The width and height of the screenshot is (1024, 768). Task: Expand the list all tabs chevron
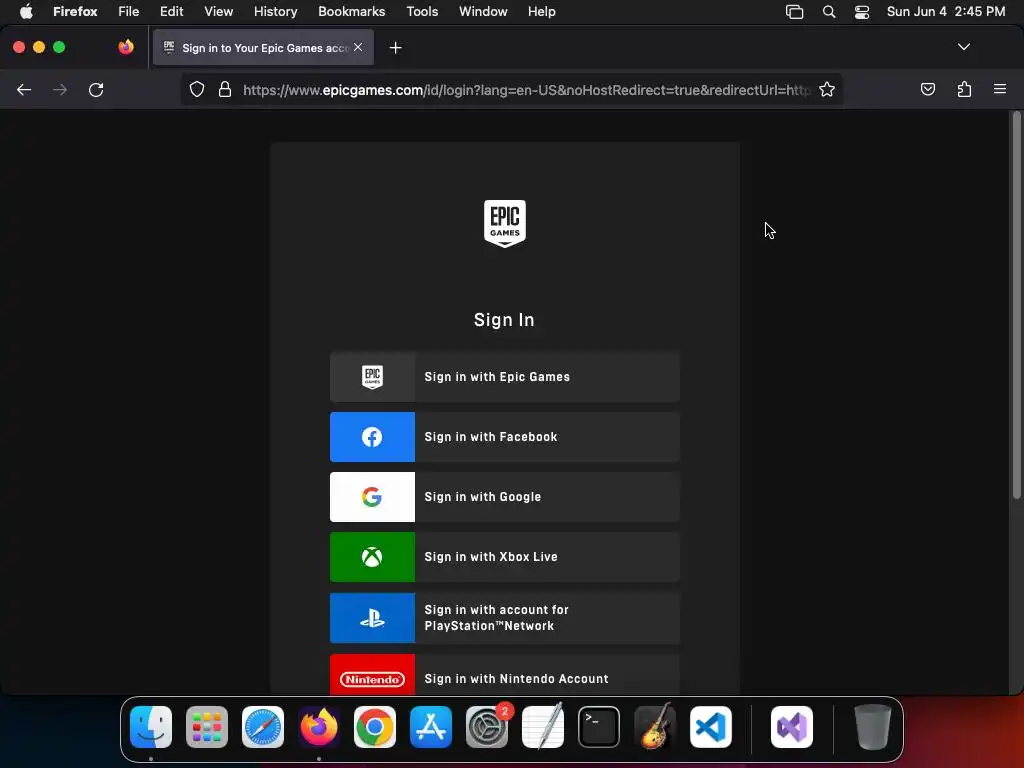[963, 47]
